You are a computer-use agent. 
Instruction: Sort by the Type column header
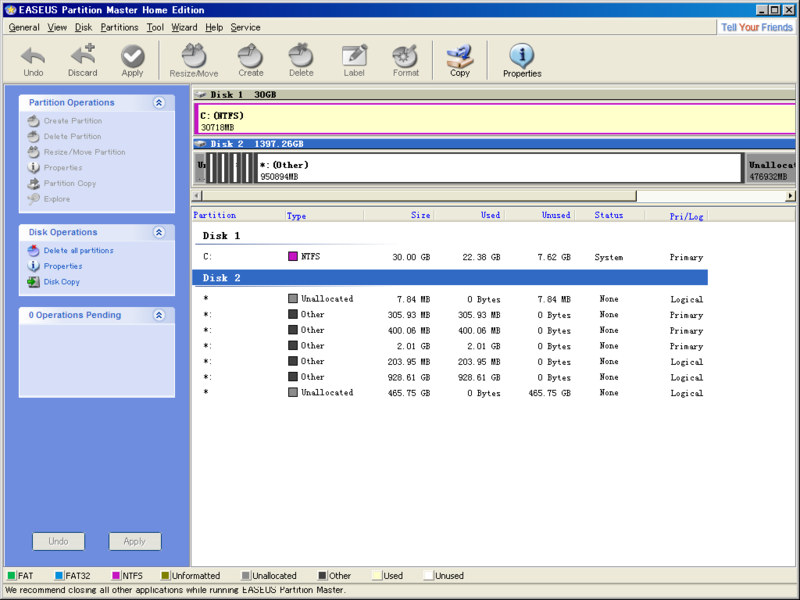(324, 215)
